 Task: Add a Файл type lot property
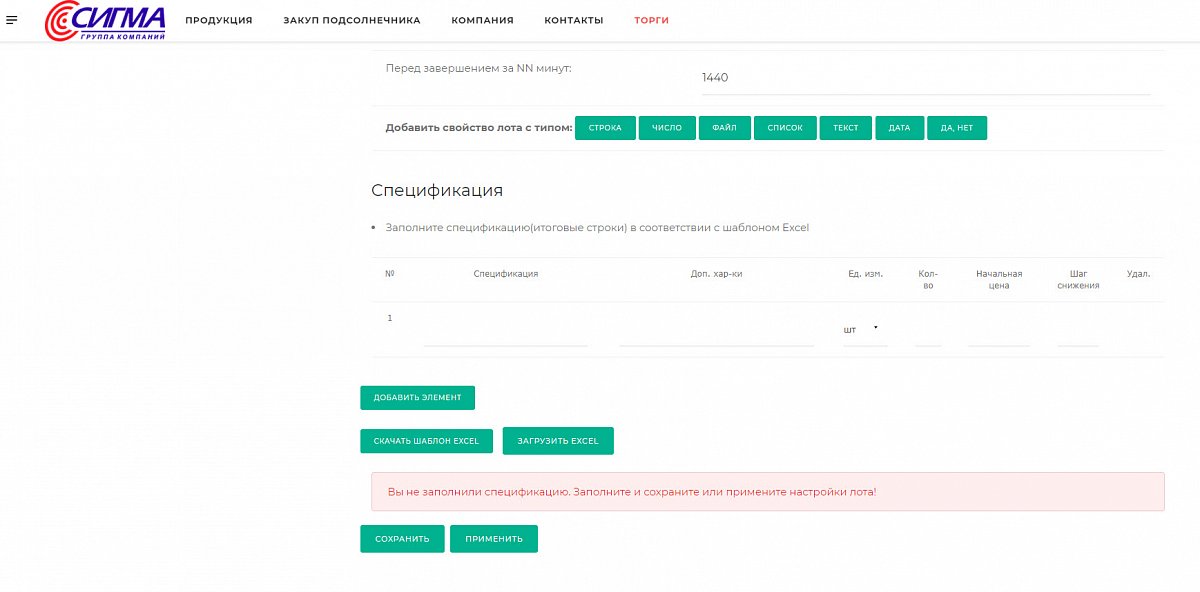[x=724, y=128]
